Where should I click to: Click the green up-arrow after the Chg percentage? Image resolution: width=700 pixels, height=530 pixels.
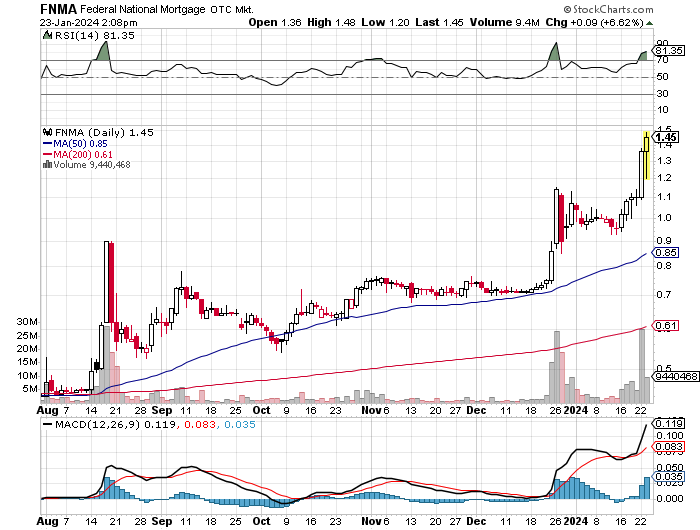[x=650, y=23]
